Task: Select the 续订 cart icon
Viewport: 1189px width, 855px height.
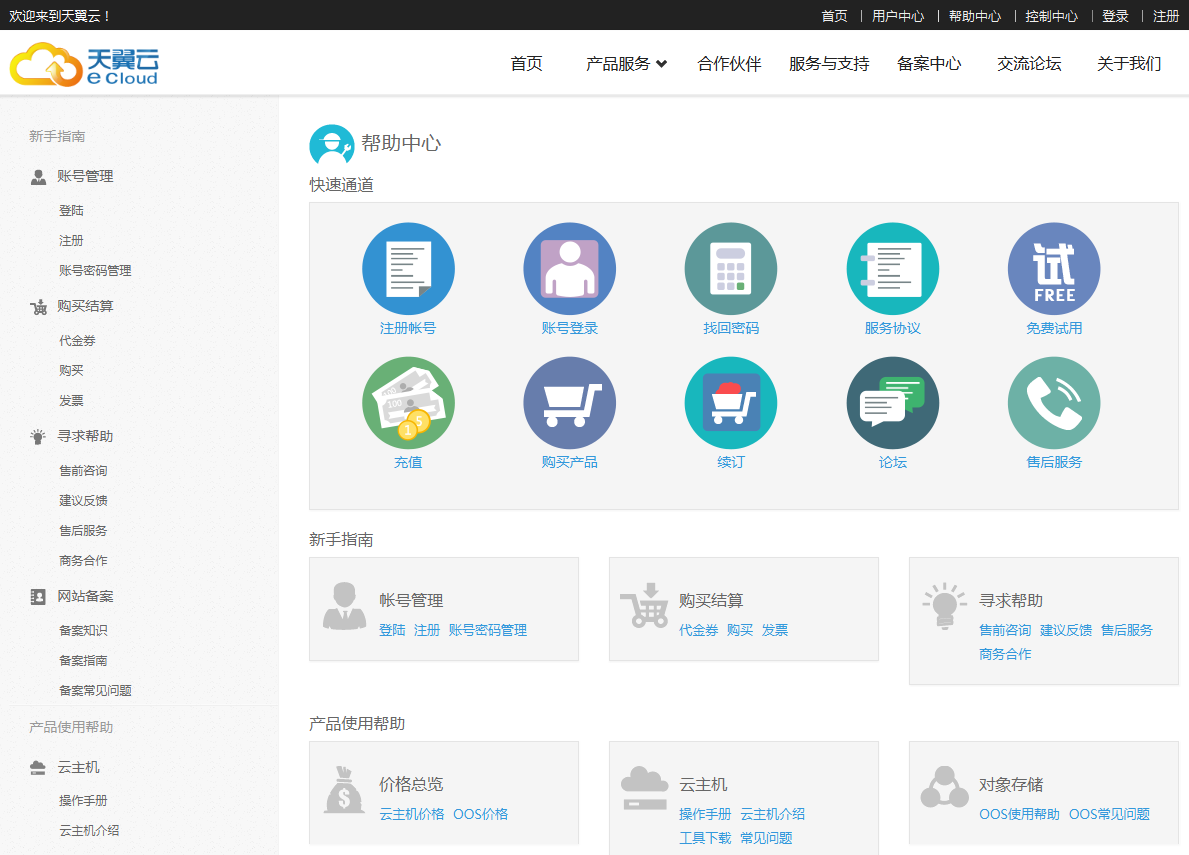Action: (x=731, y=403)
